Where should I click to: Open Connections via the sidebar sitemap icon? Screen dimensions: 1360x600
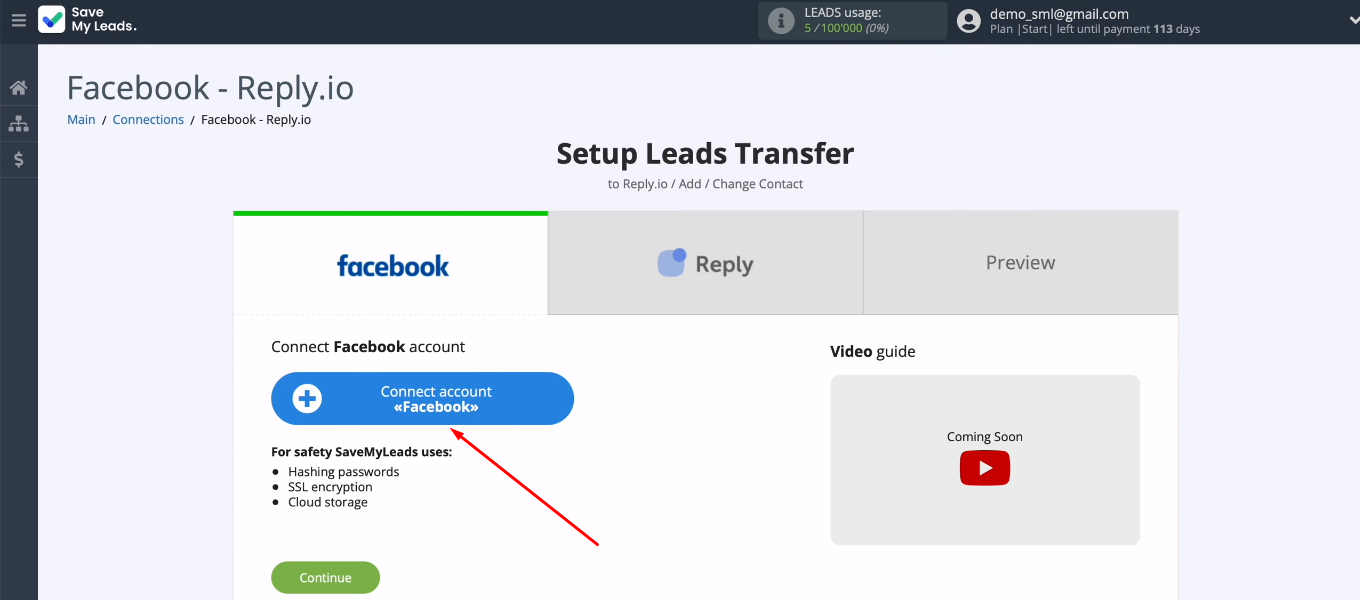pyautogui.click(x=18, y=124)
